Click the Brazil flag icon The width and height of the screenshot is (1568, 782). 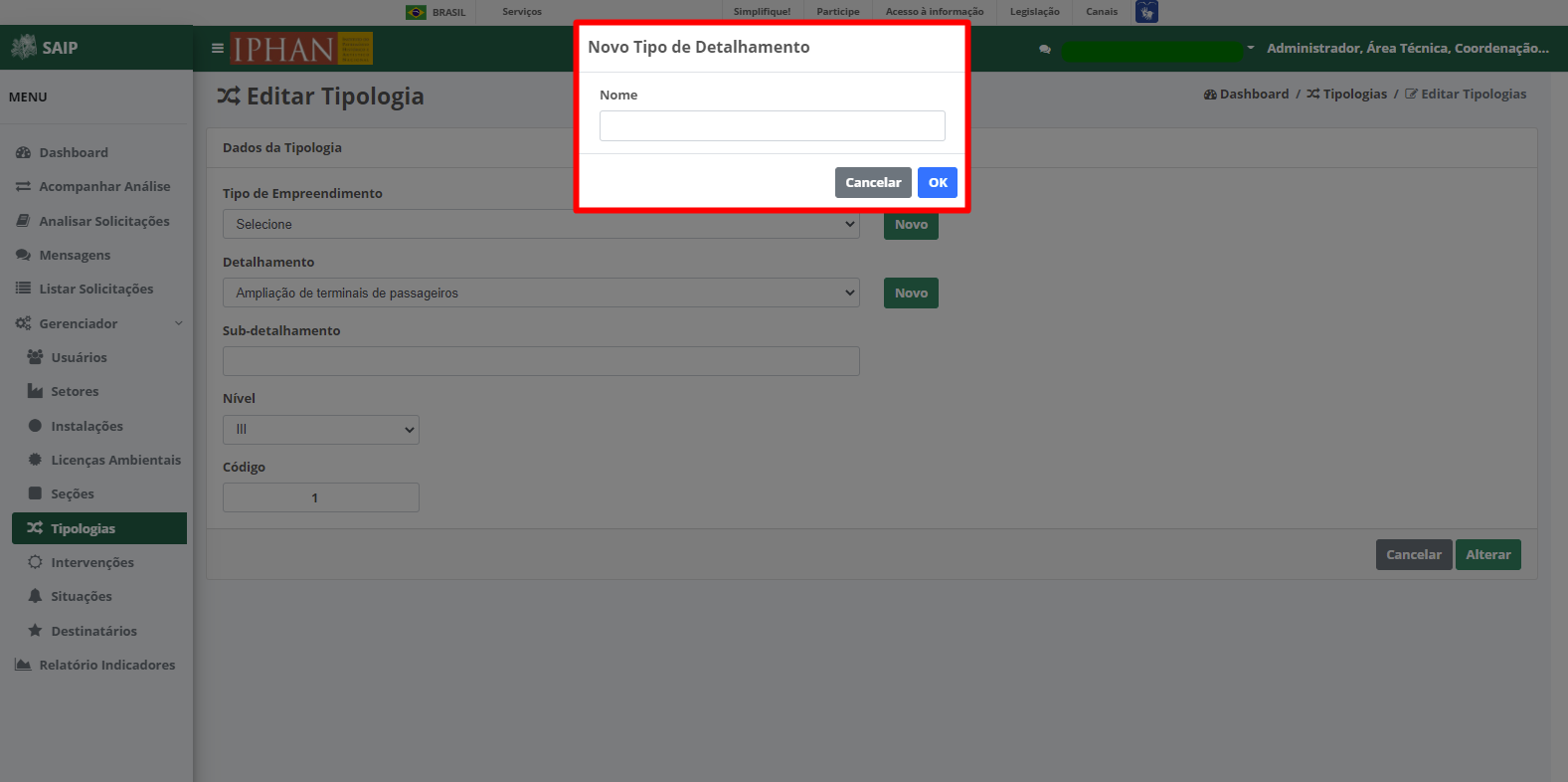tap(416, 12)
